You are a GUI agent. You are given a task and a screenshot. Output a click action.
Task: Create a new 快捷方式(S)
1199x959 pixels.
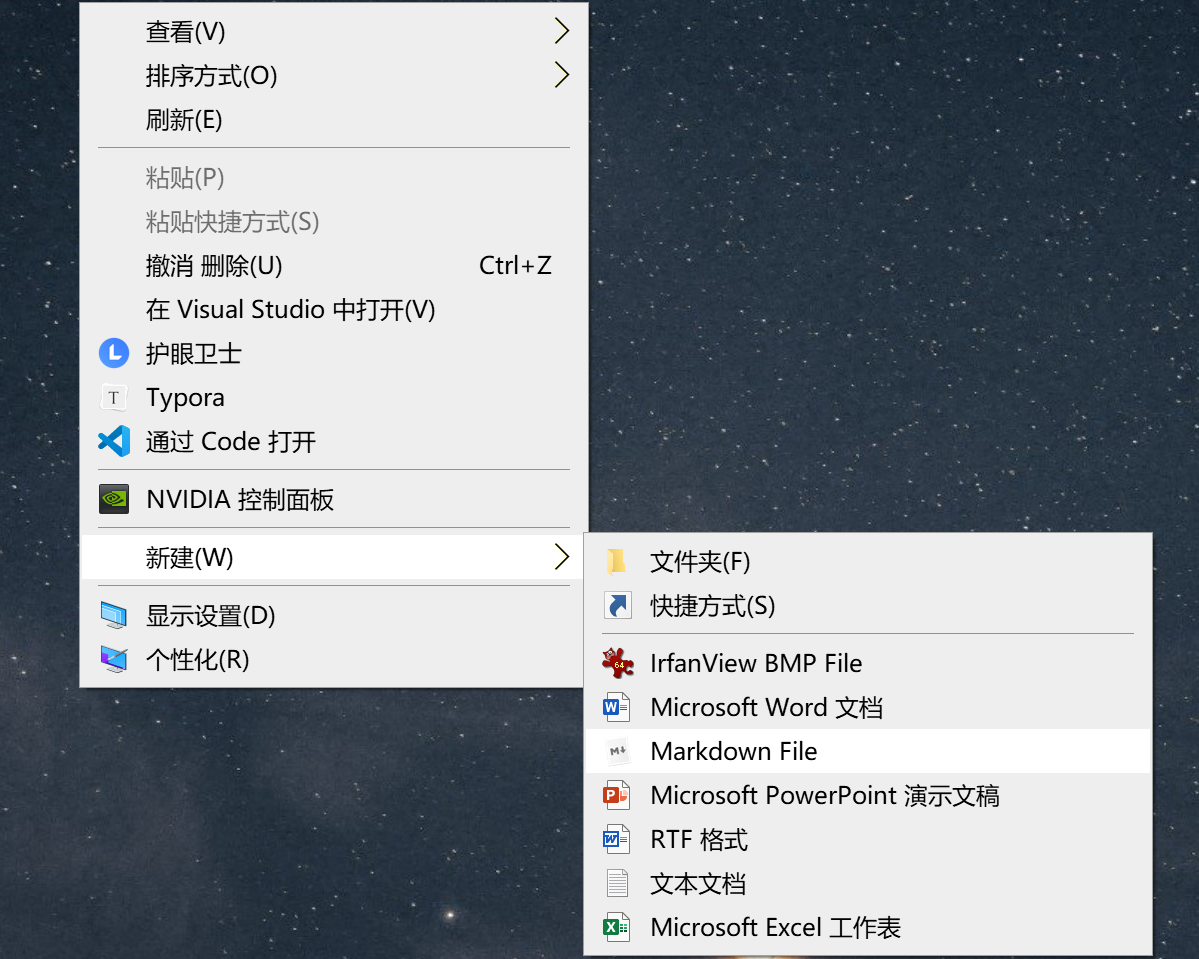click(x=868, y=605)
